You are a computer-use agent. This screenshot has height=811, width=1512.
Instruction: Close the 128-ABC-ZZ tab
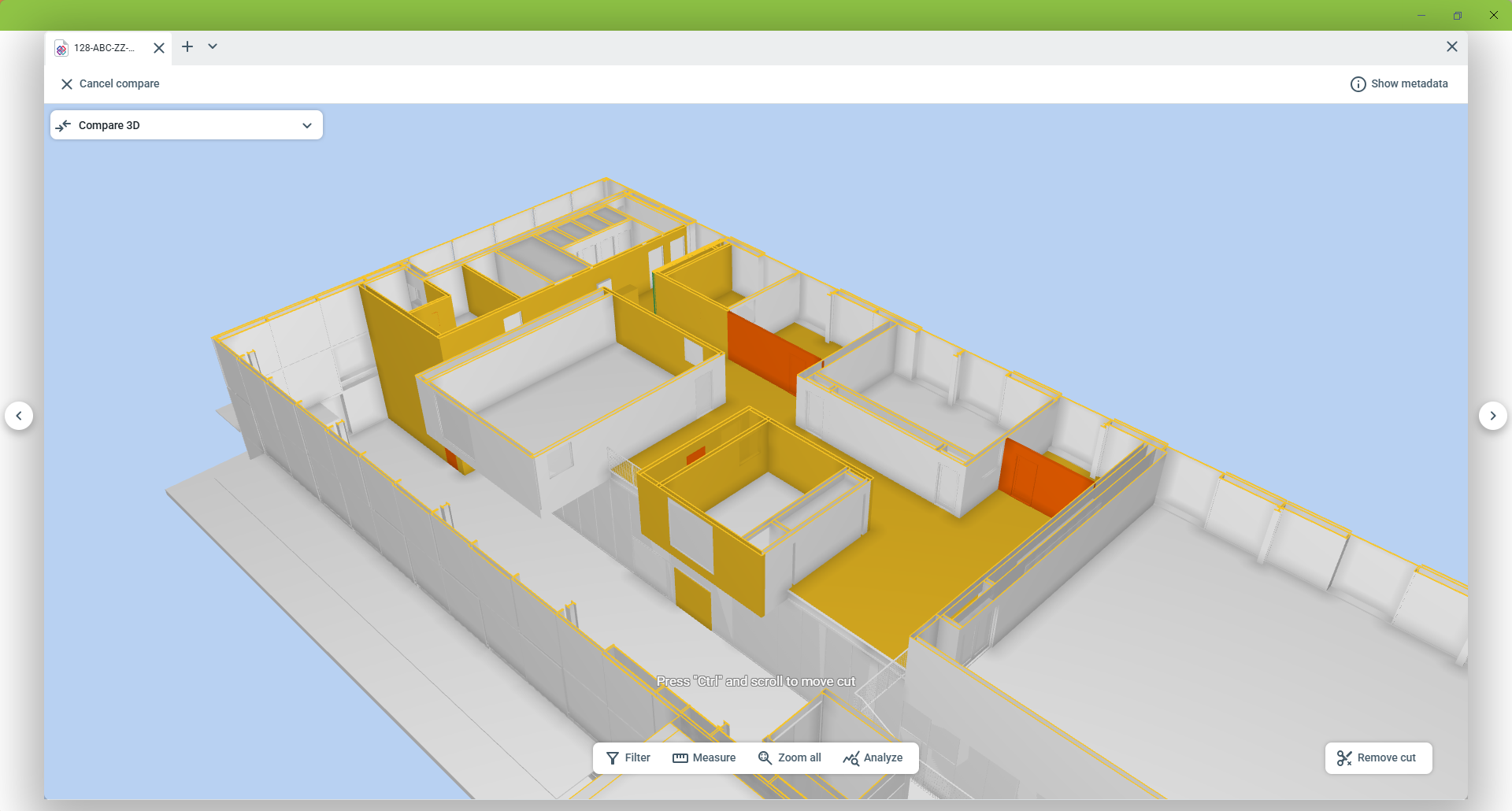click(x=159, y=48)
